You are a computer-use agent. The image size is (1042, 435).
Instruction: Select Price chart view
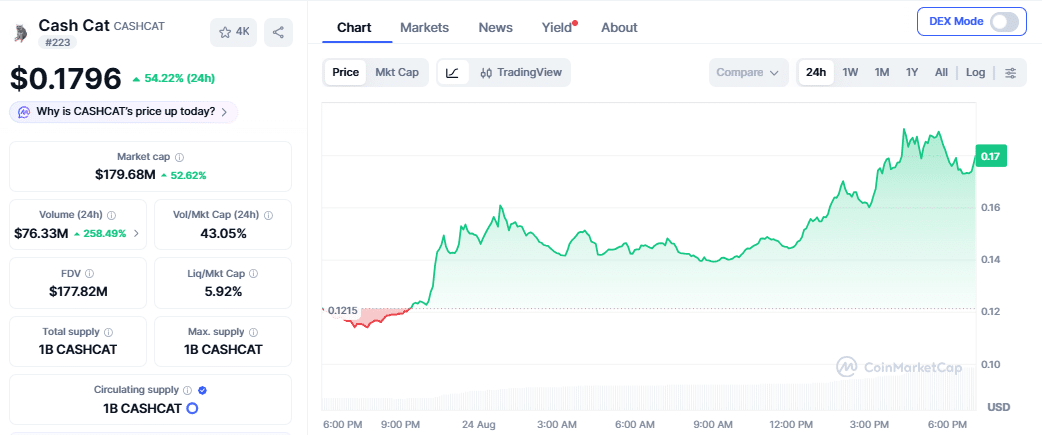pos(346,72)
